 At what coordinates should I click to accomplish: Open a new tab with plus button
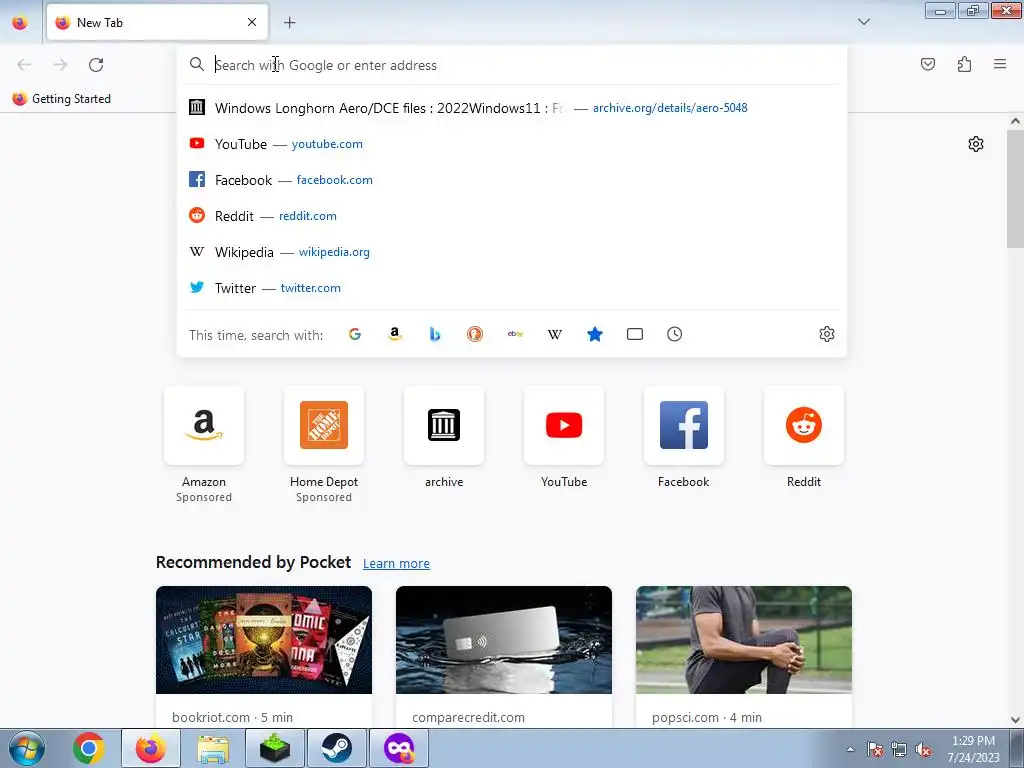(289, 22)
